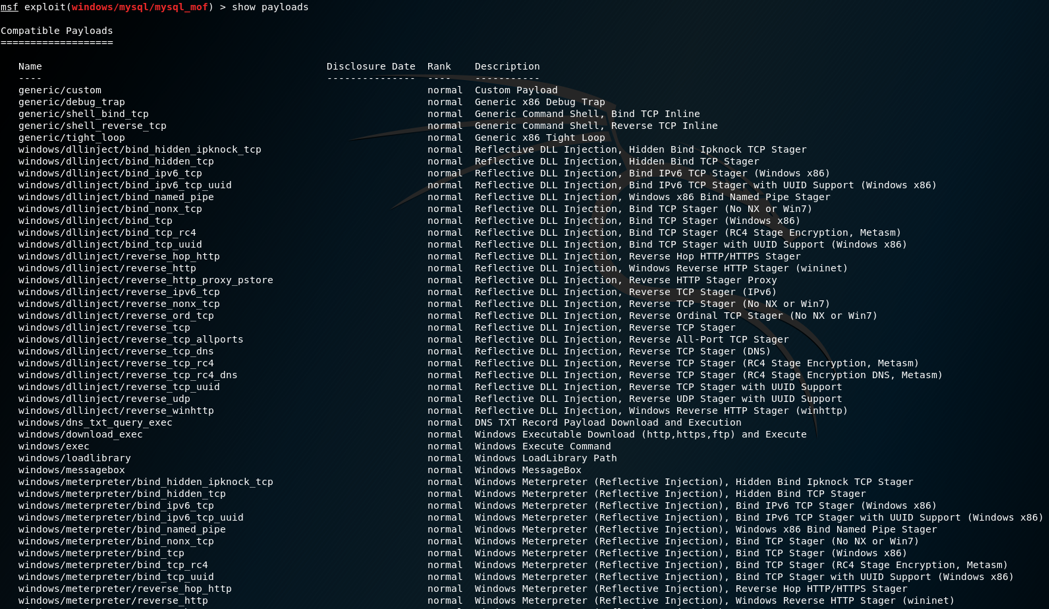Click windows/dllinject/bind_hidden_ipknock_tcp payload name
The height and width of the screenshot is (609, 1049).
click(140, 150)
